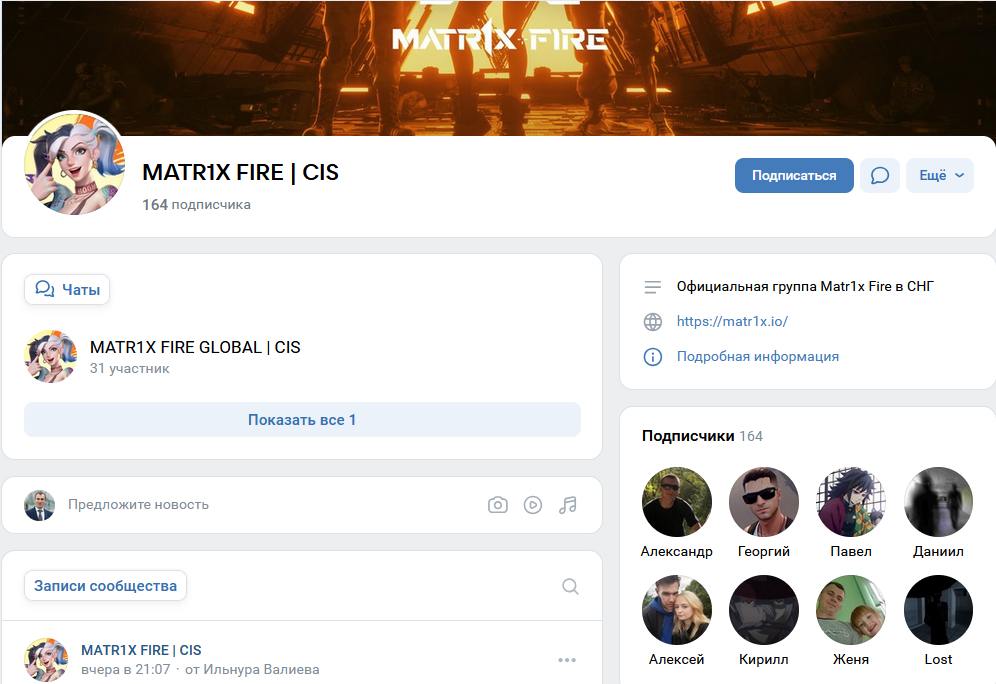
Task: Open subscriber Даниил's profile picture
Action: [938, 502]
